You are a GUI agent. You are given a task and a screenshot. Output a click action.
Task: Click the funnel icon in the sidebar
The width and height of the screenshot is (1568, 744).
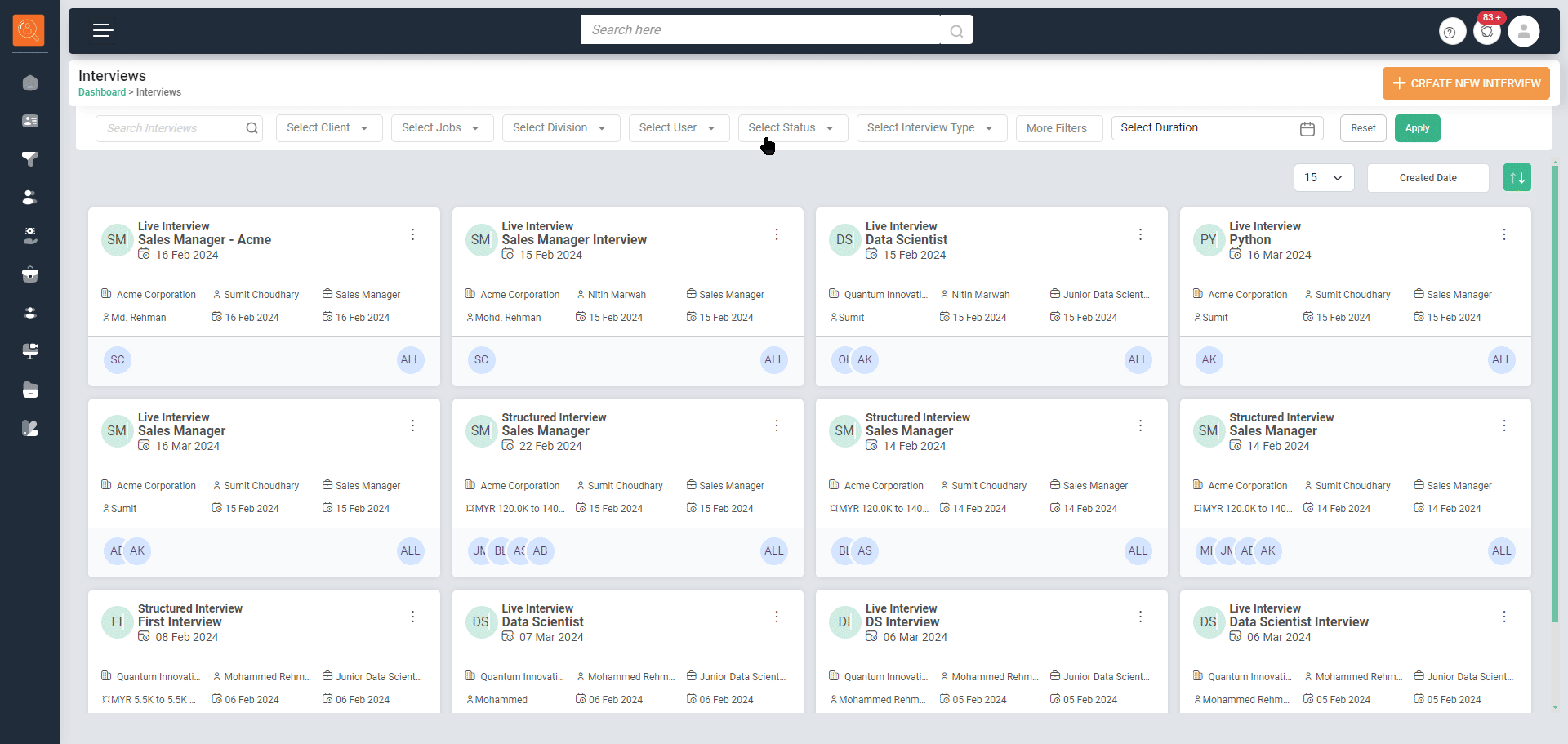click(30, 158)
